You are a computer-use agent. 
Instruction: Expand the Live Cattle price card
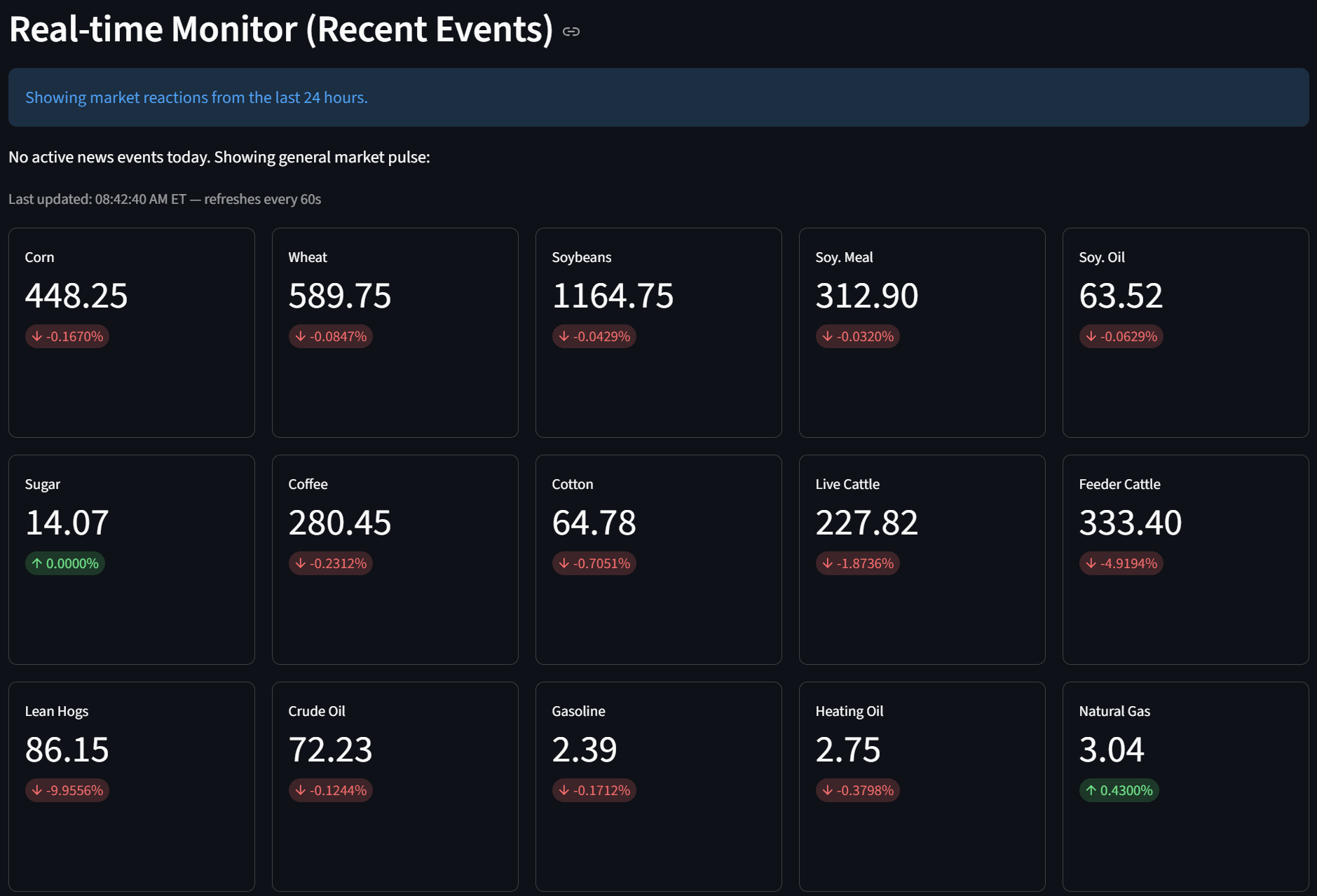tap(922, 559)
